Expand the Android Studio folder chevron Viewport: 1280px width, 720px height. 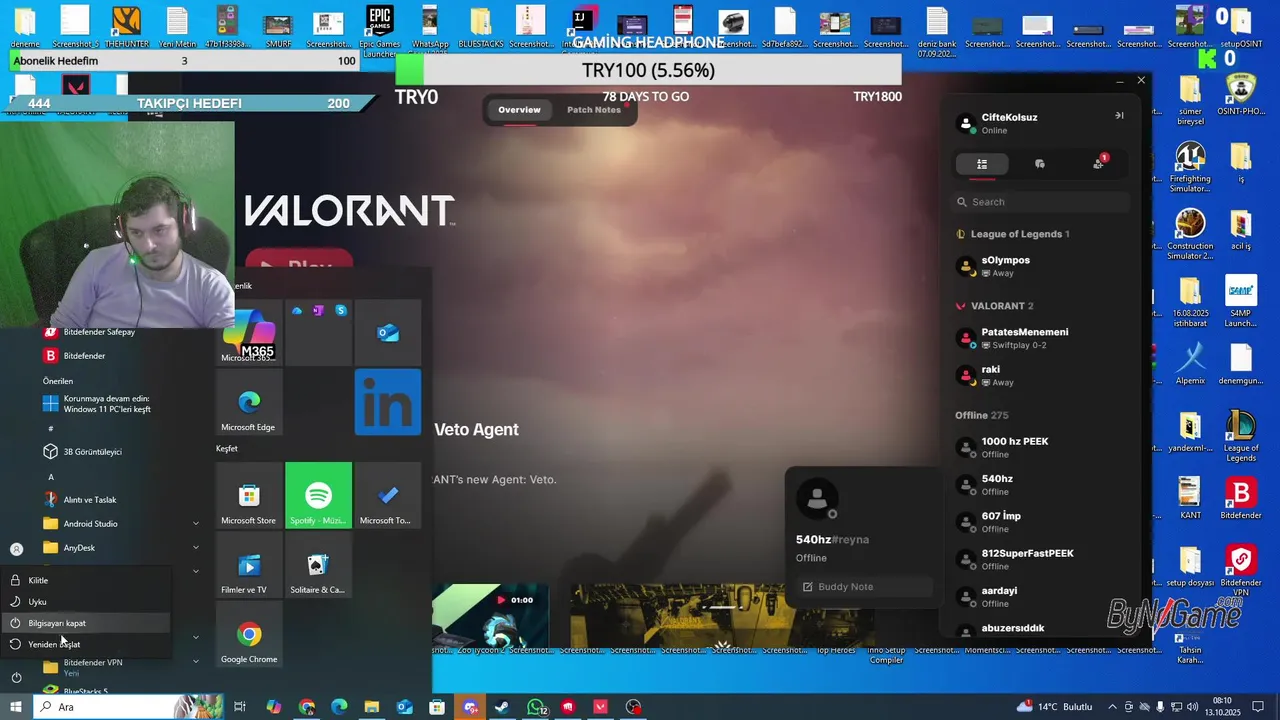[196, 524]
